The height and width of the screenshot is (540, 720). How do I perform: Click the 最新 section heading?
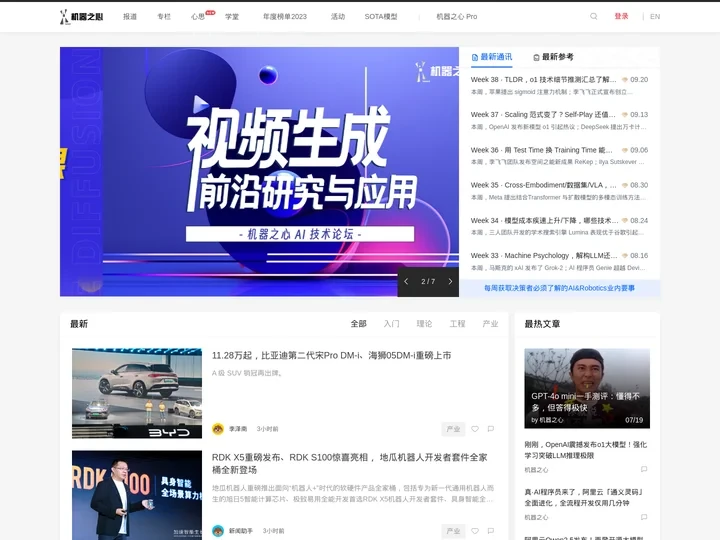click(x=79, y=324)
